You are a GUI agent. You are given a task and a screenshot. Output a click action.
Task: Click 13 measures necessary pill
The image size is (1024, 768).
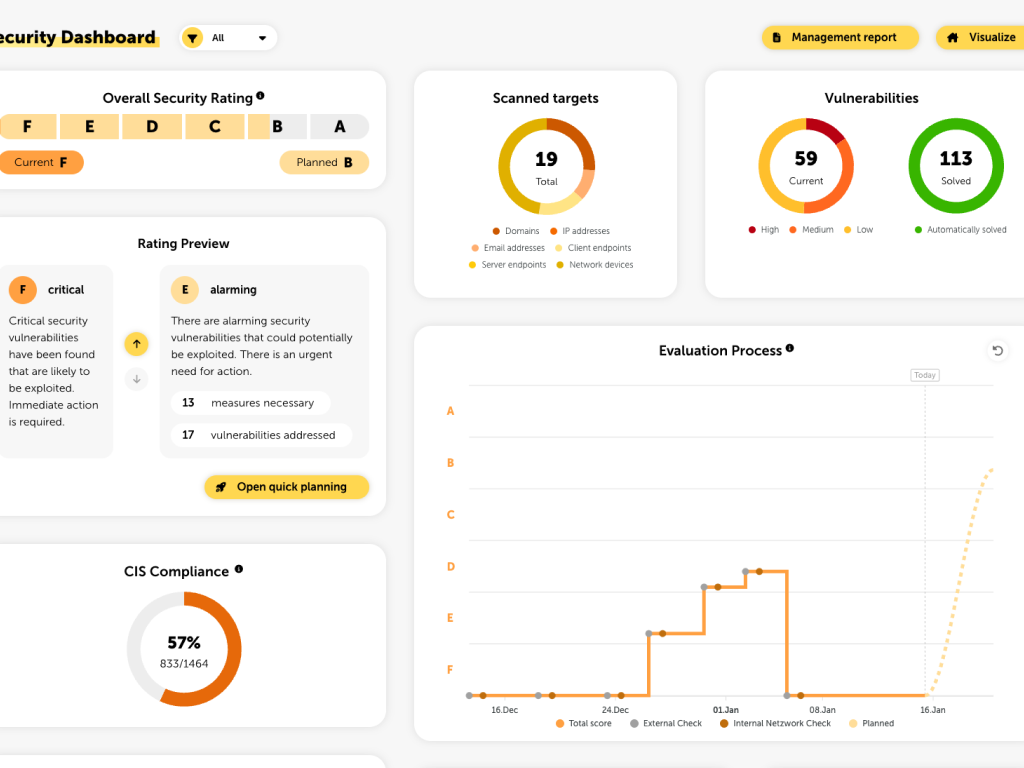pos(250,403)
